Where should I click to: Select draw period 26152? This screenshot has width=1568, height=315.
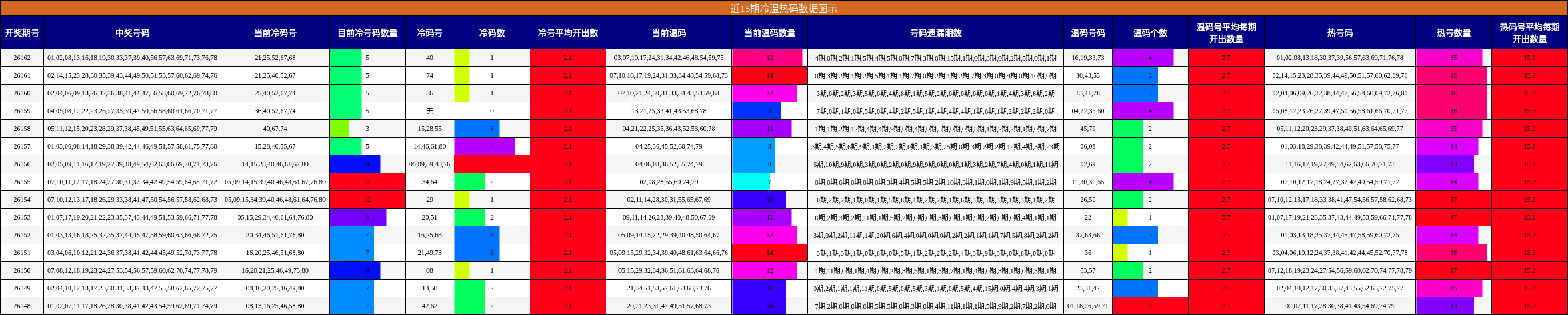[x=22, y=234]
